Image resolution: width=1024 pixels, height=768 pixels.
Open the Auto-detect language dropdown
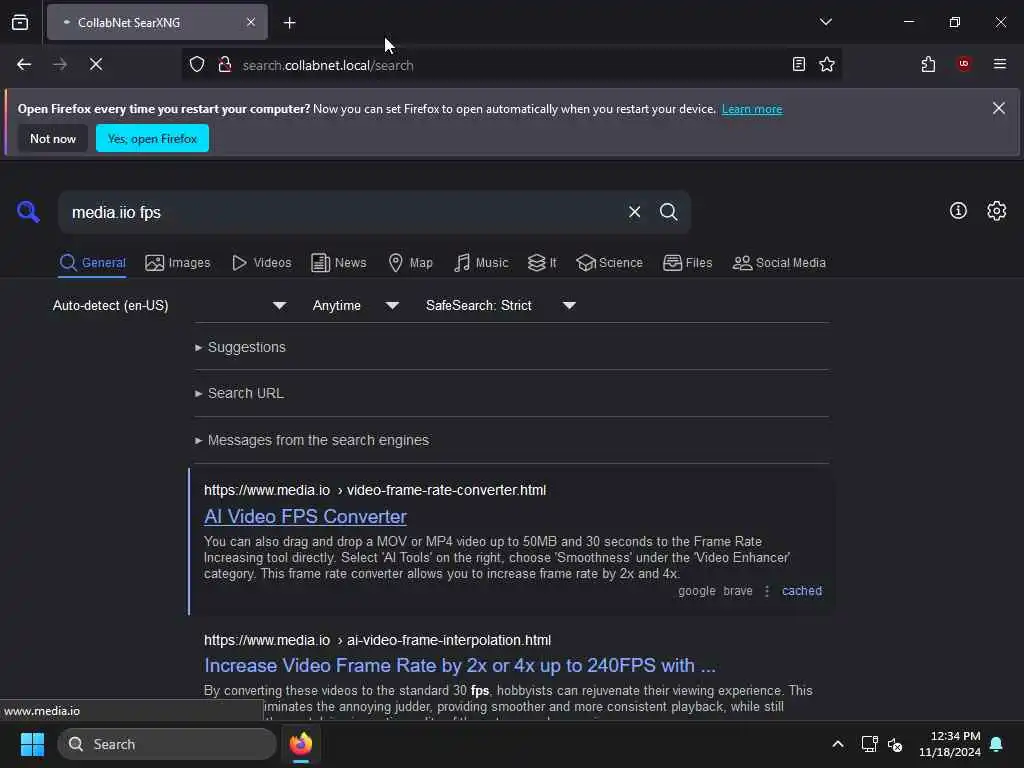169,306
